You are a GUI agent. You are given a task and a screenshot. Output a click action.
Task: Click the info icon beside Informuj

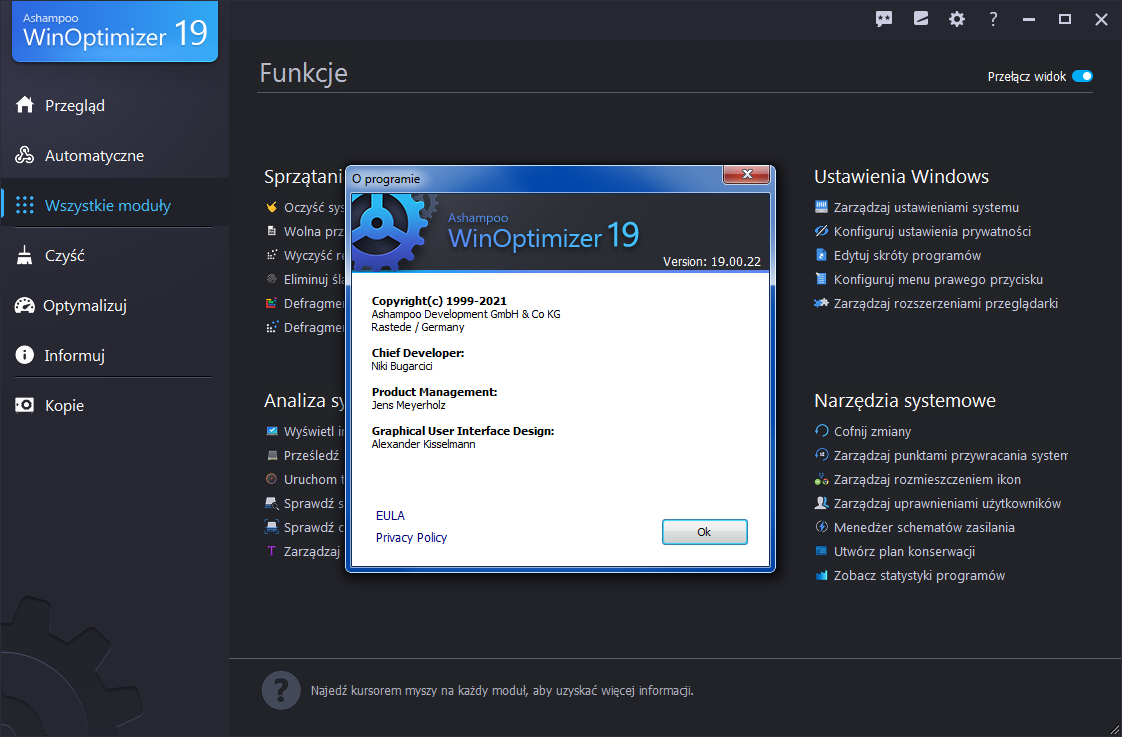coord(25,355)
